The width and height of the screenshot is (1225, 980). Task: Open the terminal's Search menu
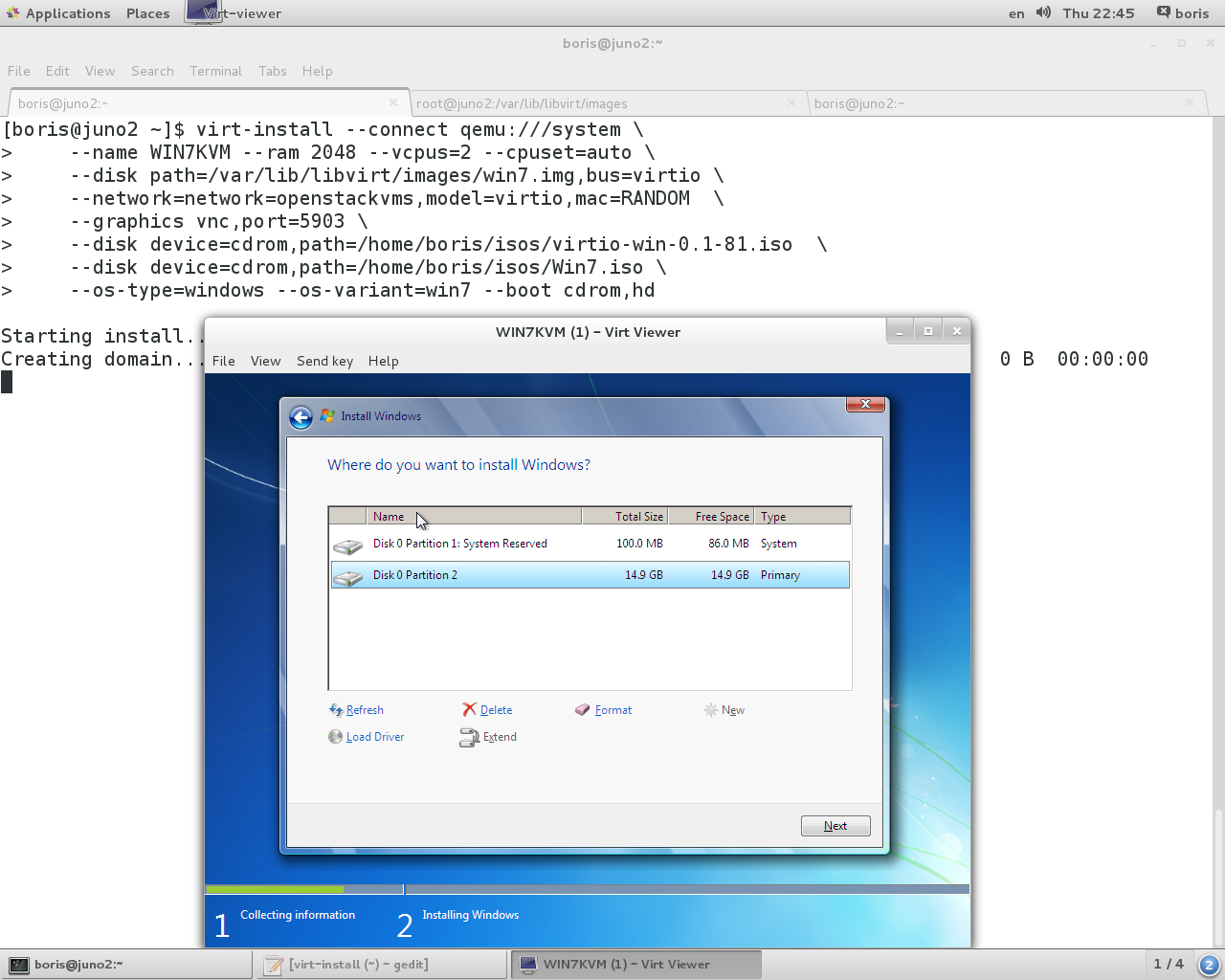click(152, 71)
